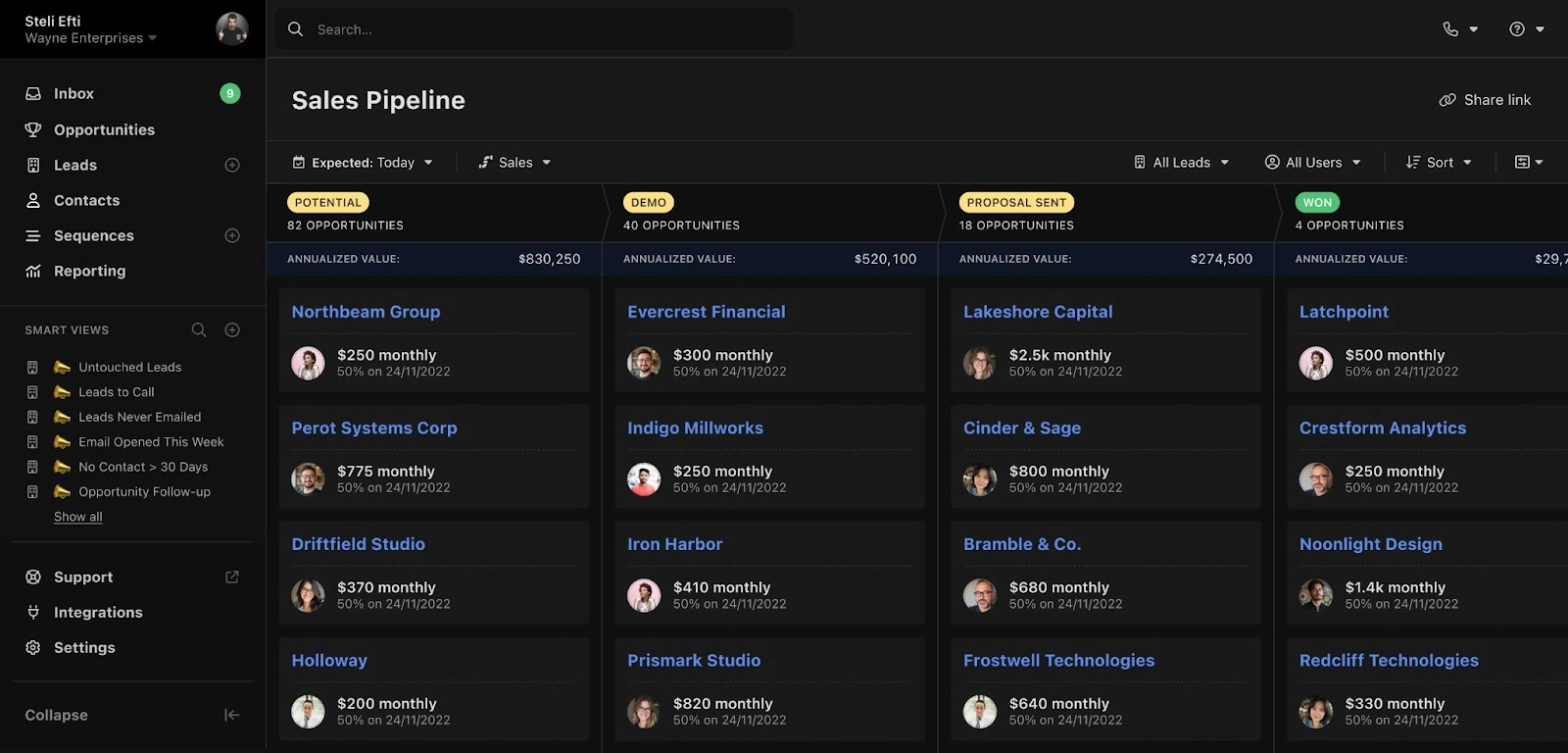
Task: Click the Share link chain icon
Action: 1447,100
